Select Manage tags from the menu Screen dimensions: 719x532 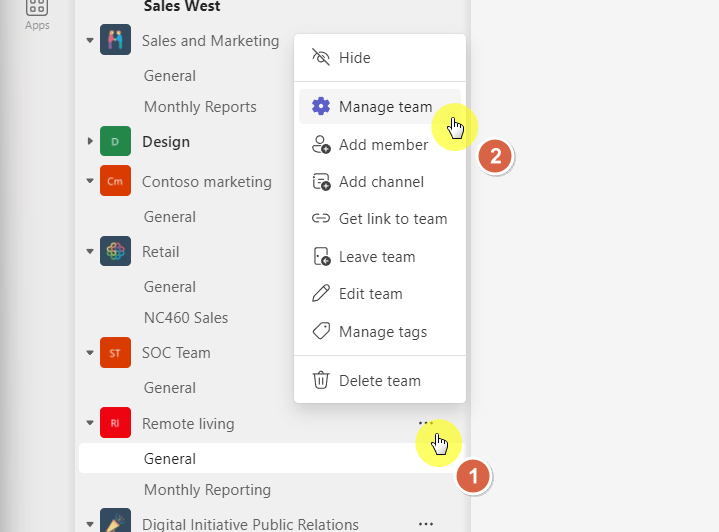coord(380,332)
